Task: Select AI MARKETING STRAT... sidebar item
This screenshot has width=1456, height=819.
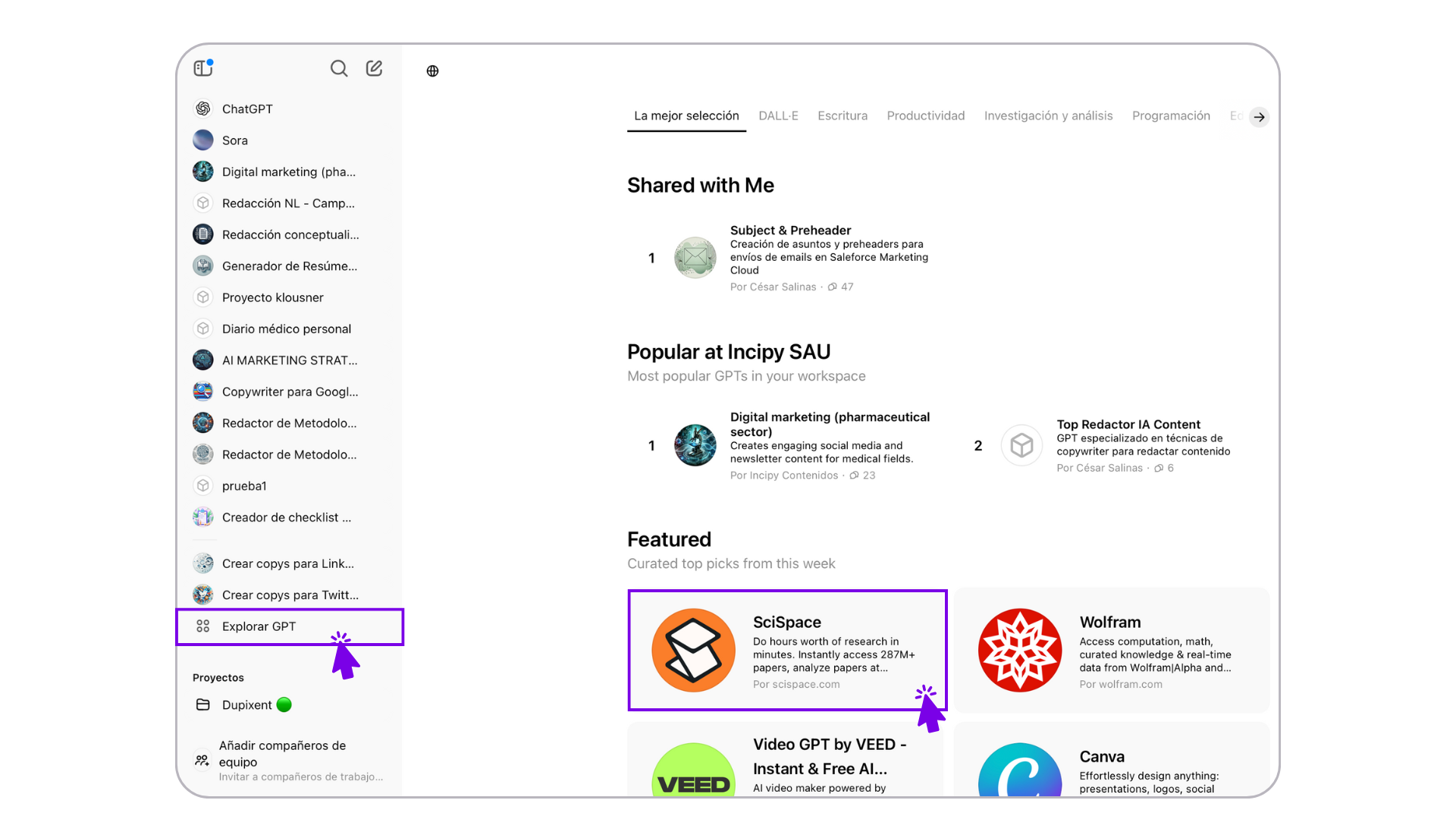Action: pyautogui.click(x=289, y=360)
